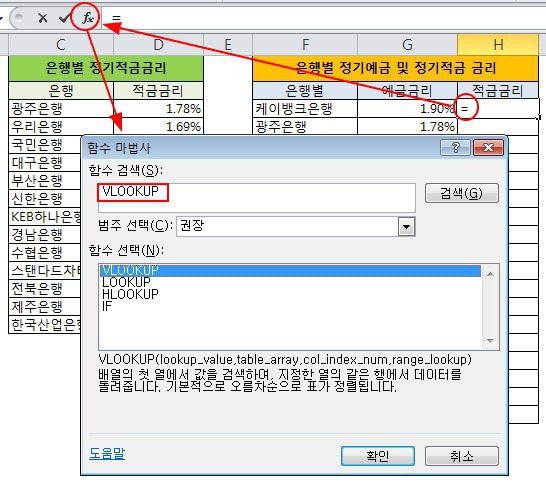Click the 확인 button
The image size is (546, 486).
click(x=378, y=456)
